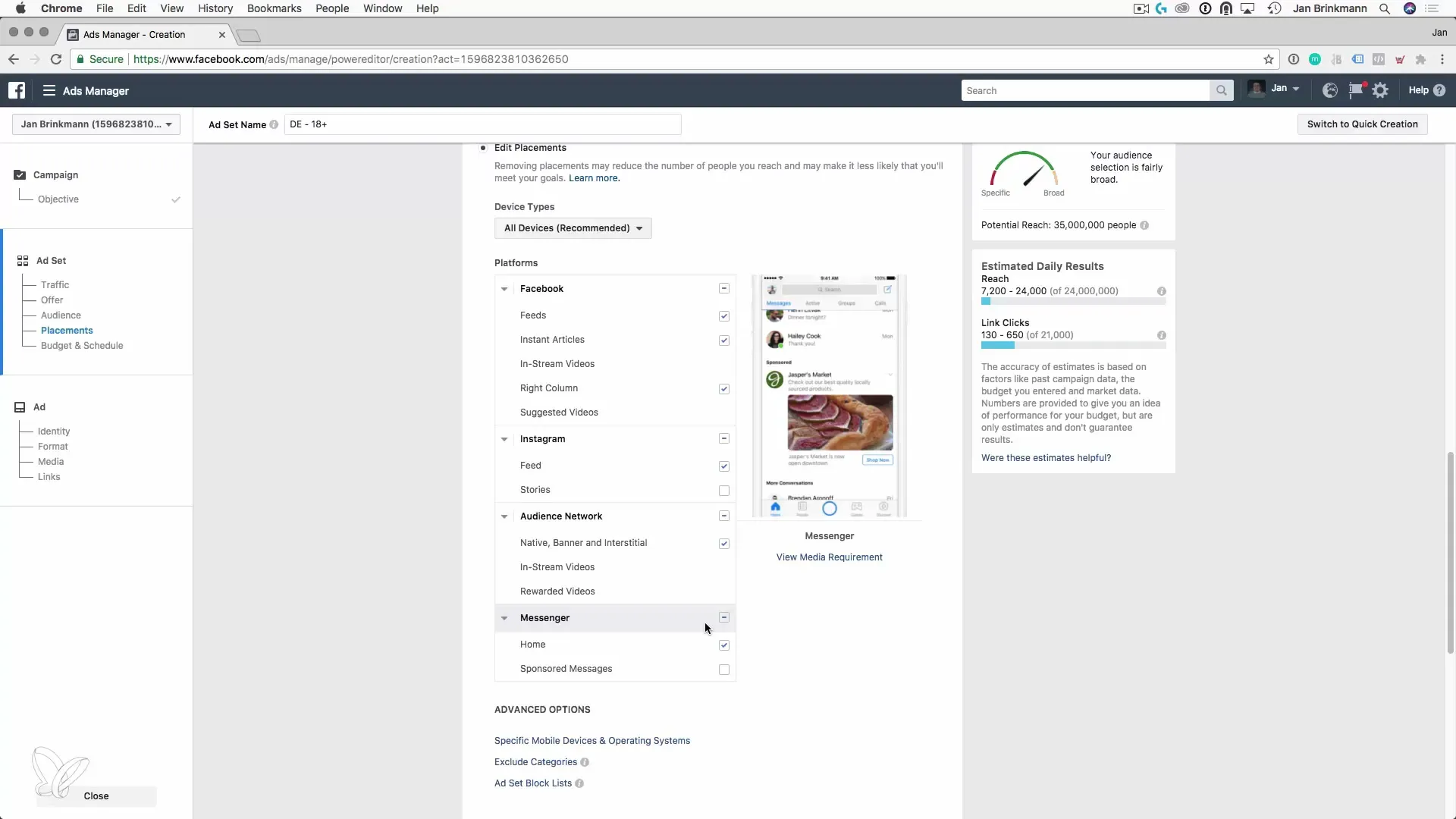Reload the page in Chrome
This screenshot has width=1456, height=819.
pyautogui.click(x=56, y=59)
